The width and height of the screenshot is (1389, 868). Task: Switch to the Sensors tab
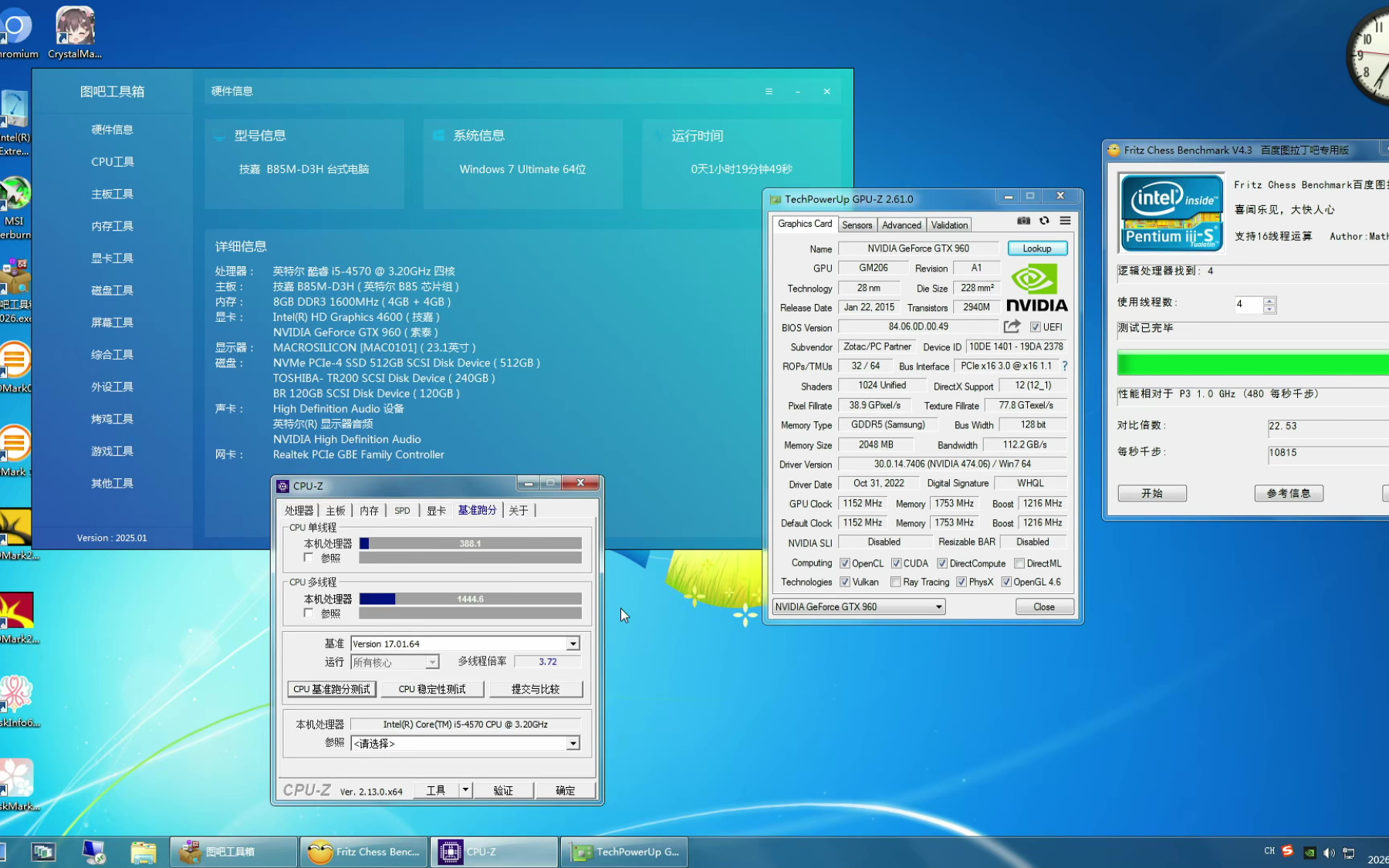[x=857, y=225]
